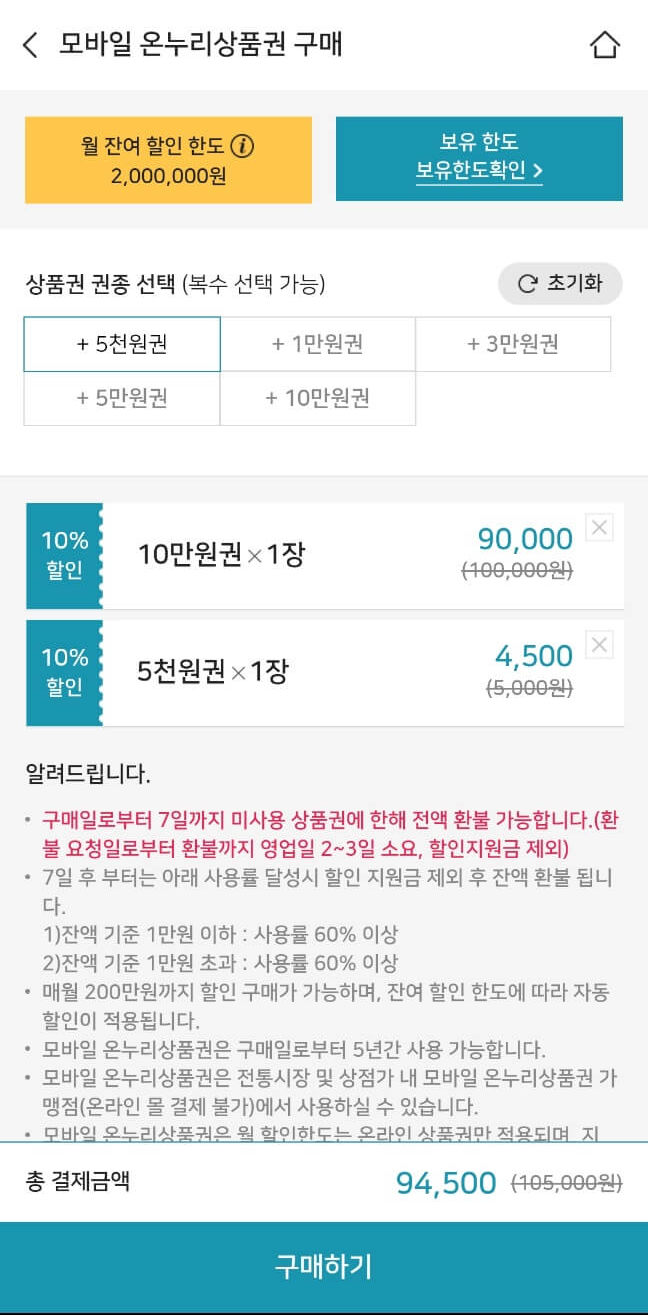Tap the 보유 한도 panel header
Image resolution: width=648 pixels, height=1315 pixels.
pos(480,142)
